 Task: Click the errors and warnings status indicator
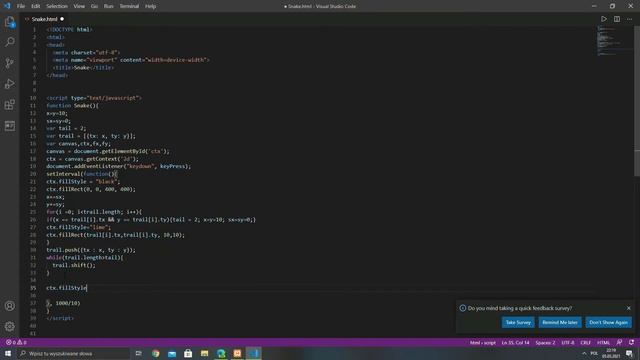coord(16,342)
